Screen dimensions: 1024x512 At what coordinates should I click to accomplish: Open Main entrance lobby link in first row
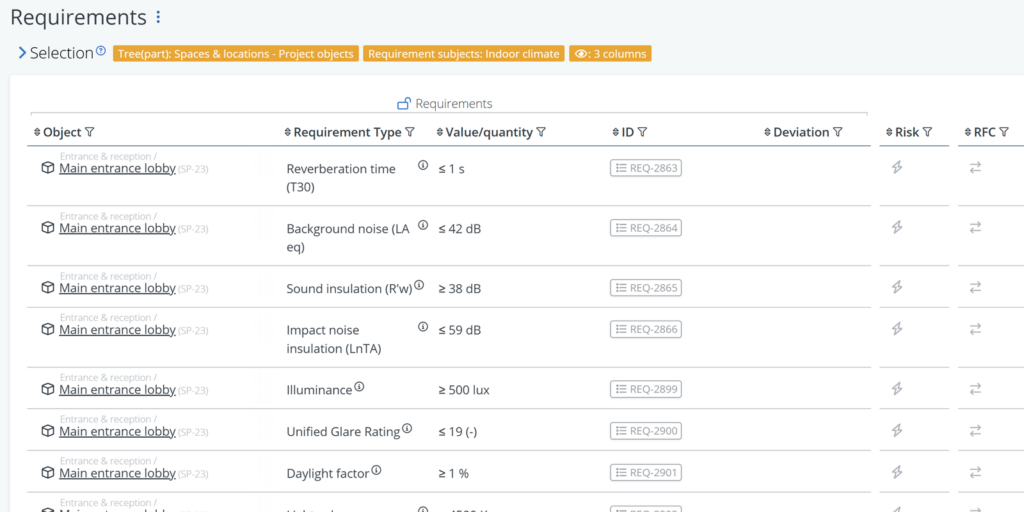click(x=117, y=169)
